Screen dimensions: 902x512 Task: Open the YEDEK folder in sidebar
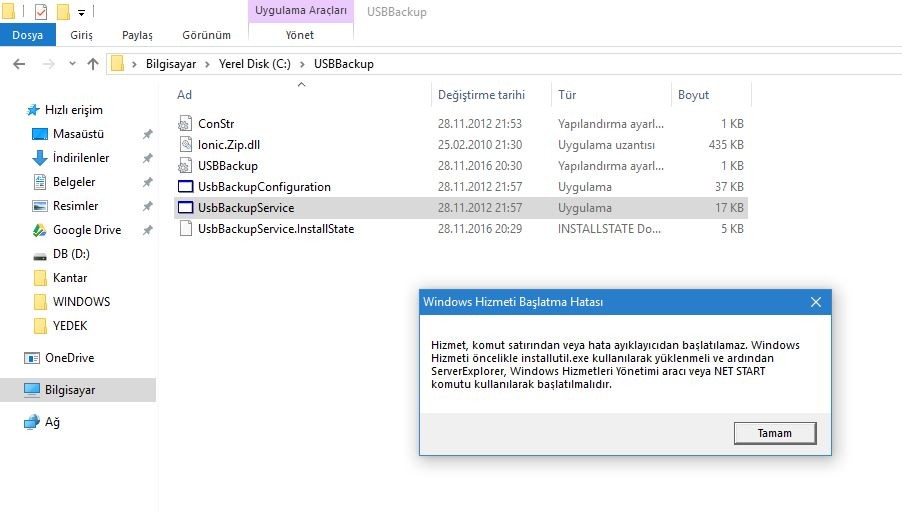pyautogui.click(x=70, y=326)
